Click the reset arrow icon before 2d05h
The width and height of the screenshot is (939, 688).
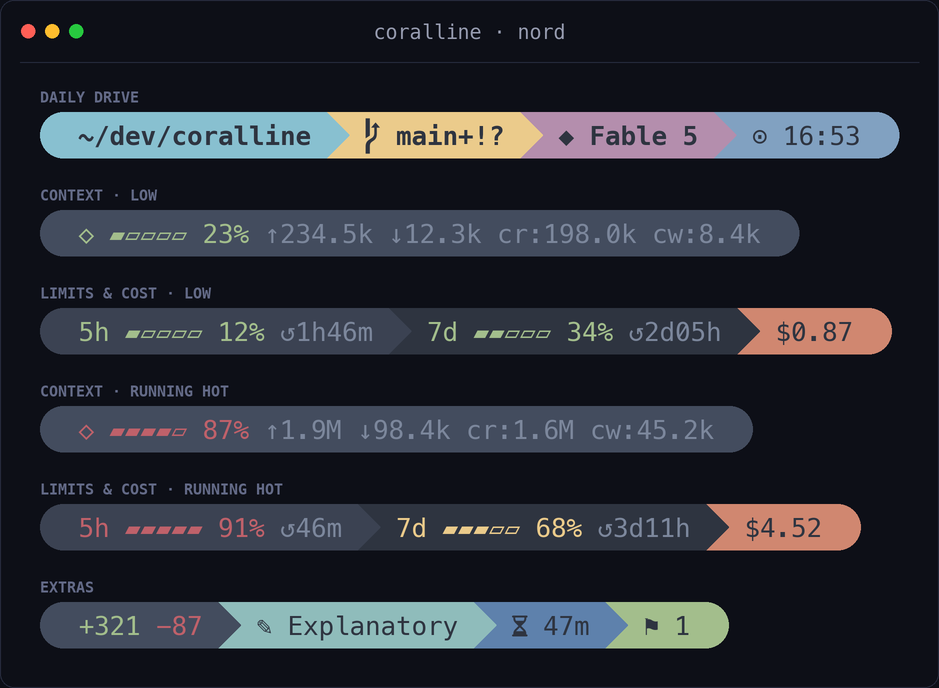tap(636, 334)
